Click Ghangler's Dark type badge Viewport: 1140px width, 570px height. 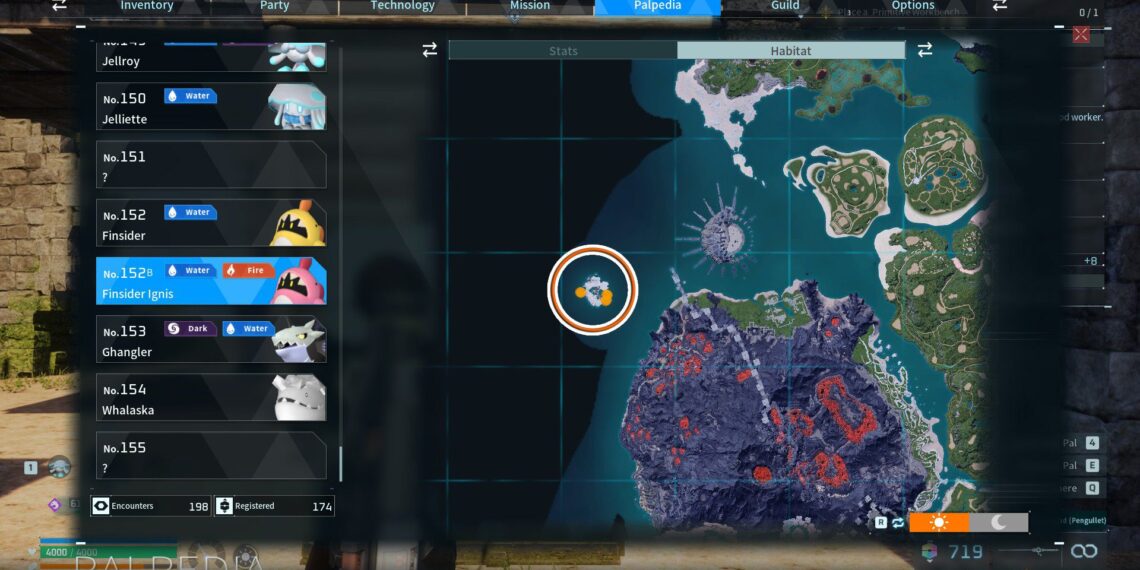[x=190, y=329]
